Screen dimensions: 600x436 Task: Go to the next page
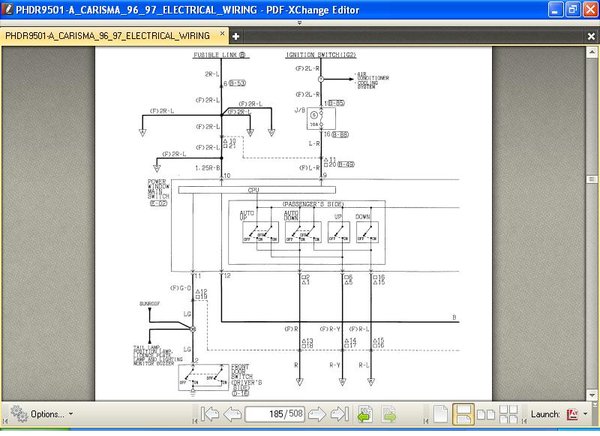317,414
